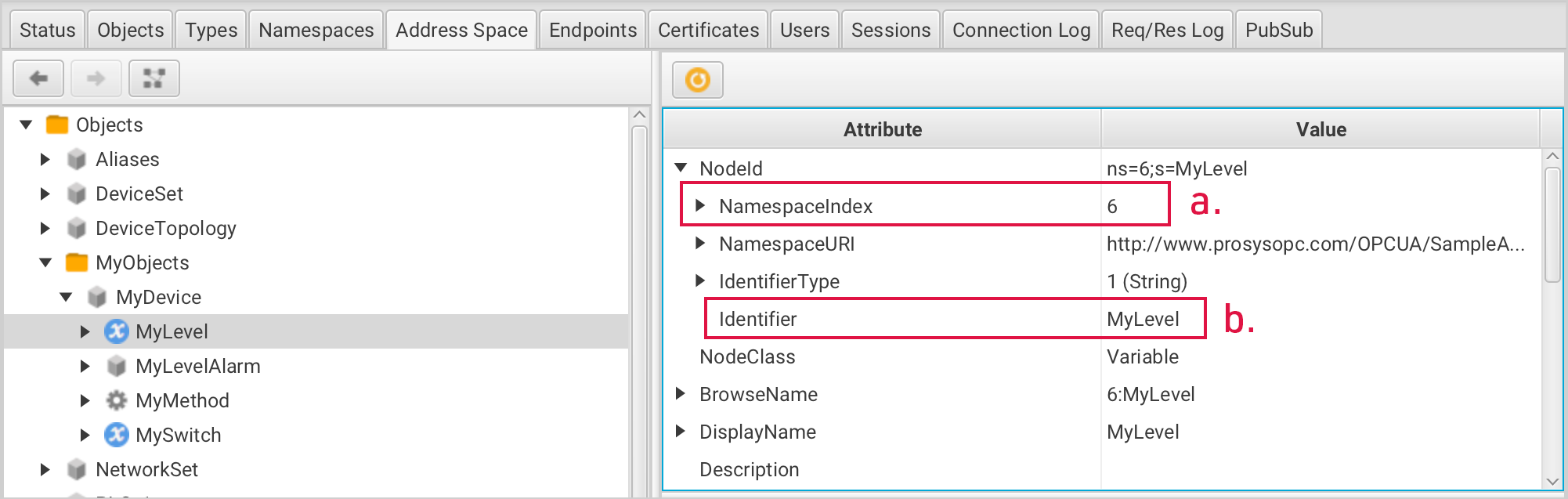Click the MyObjects folder icon
This screenshot has width=1568, height=499.
tap(77, 262)
